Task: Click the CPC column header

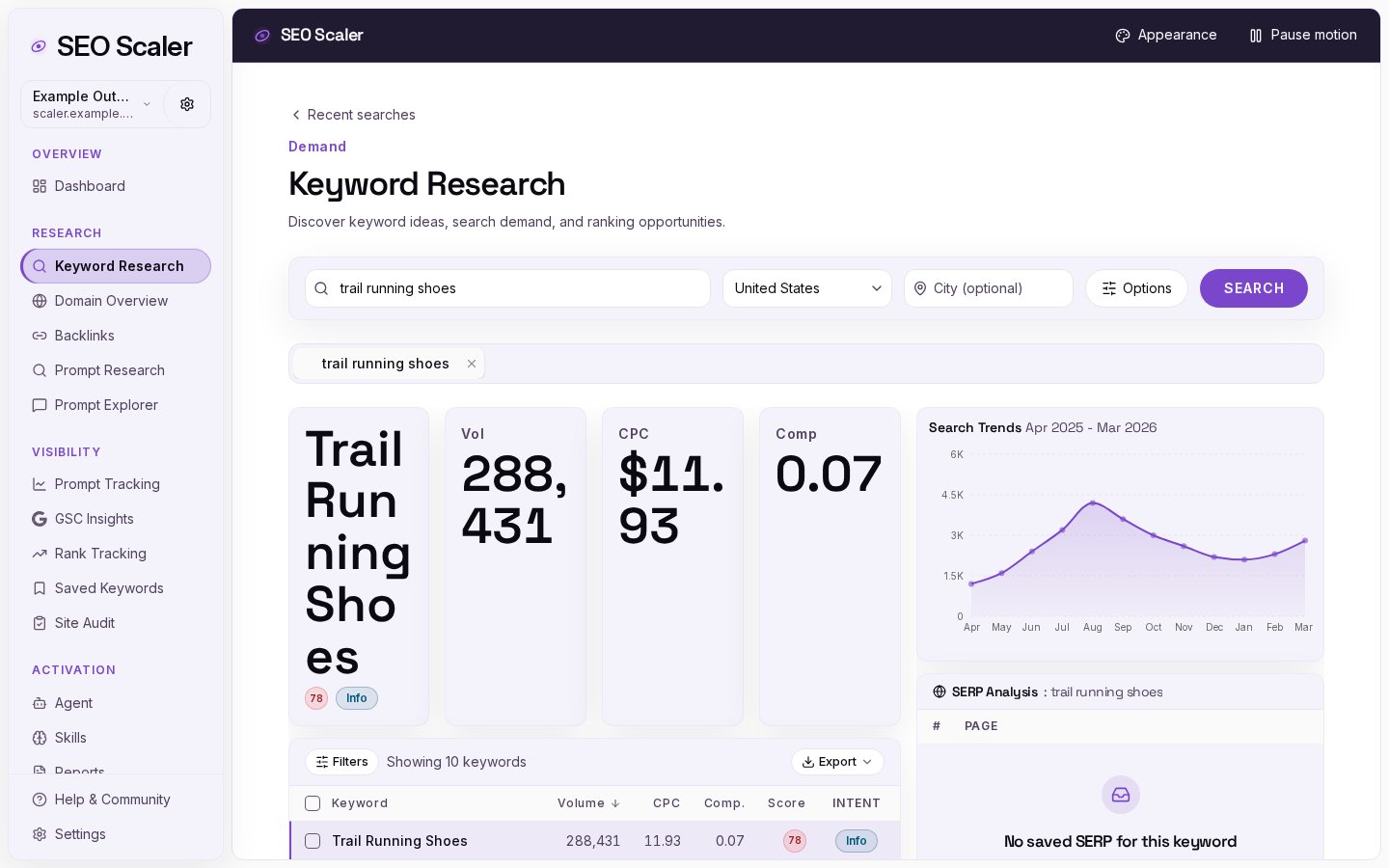Action: [x=667, y=803]
